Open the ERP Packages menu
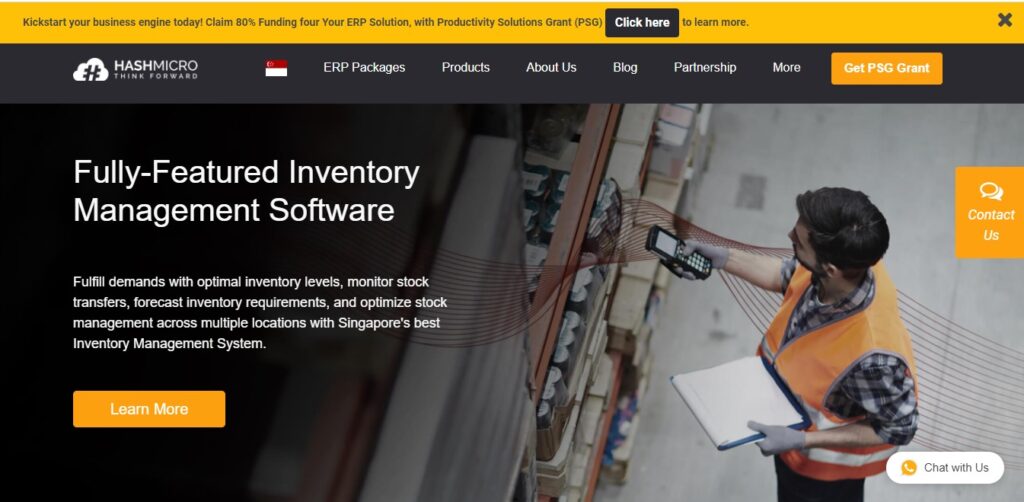The width and height of the screenshot is (1024, 502). 364,67
